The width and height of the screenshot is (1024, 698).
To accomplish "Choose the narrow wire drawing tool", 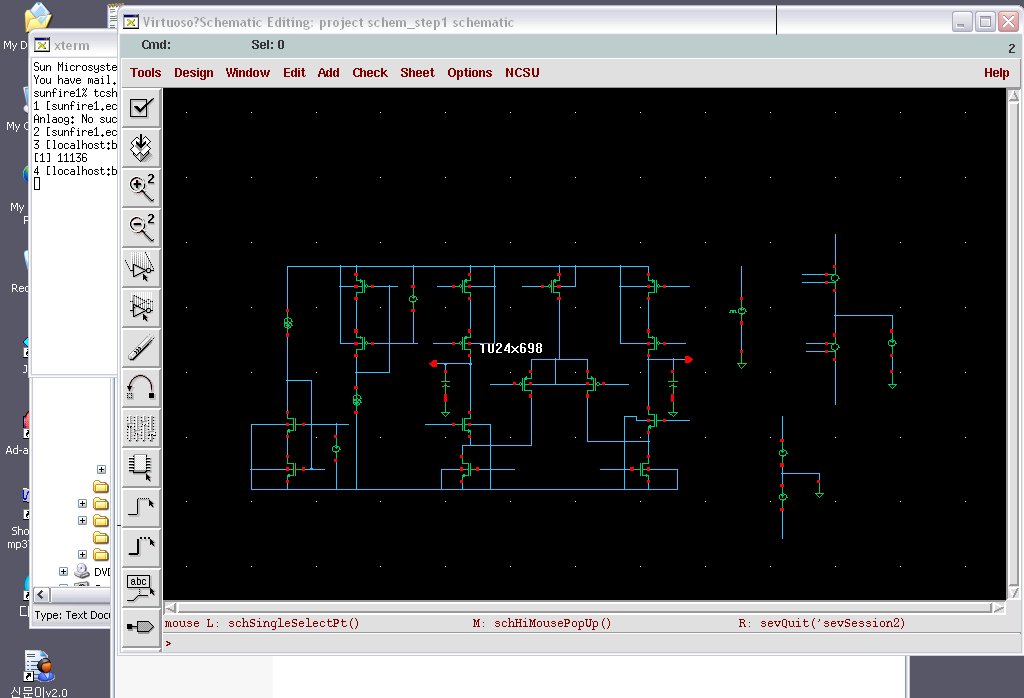I will click(141, 506).
